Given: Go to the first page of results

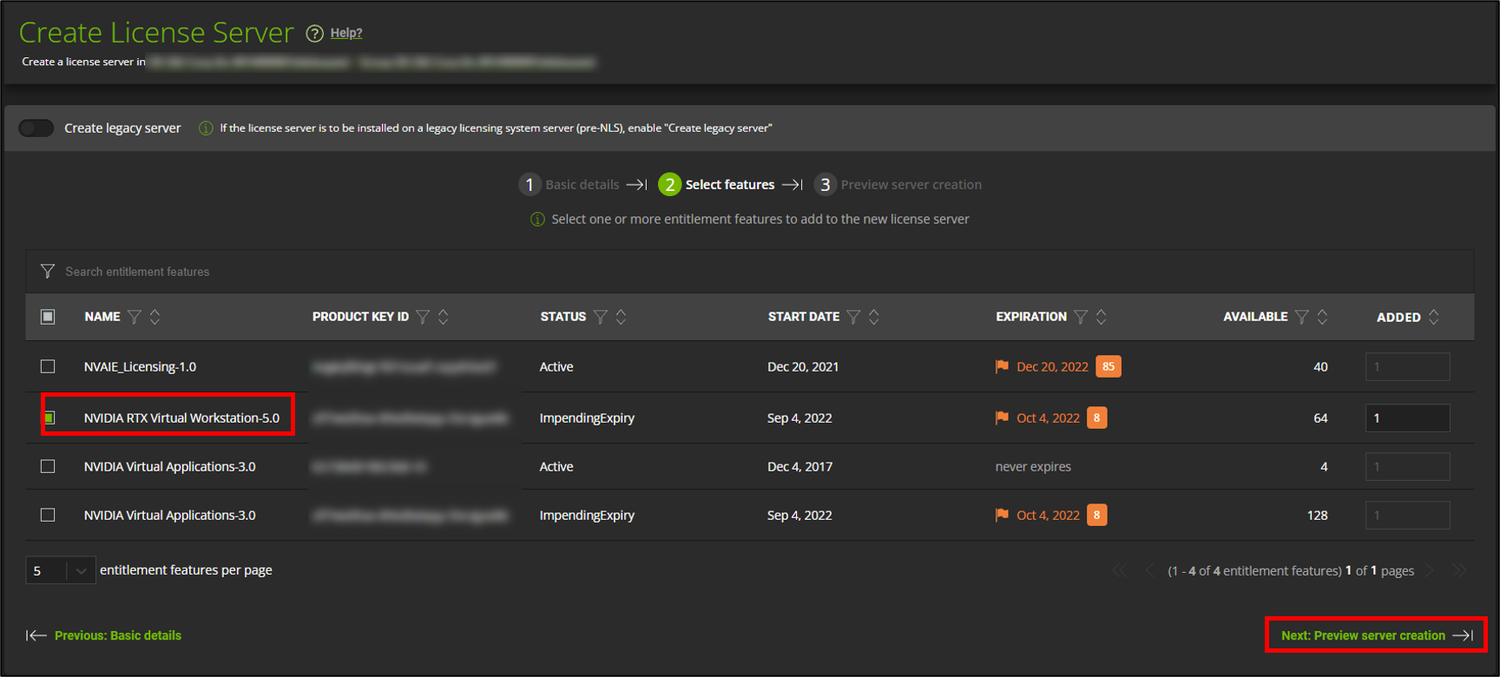Looking at the screenshot, I should tap(1119, 571).
